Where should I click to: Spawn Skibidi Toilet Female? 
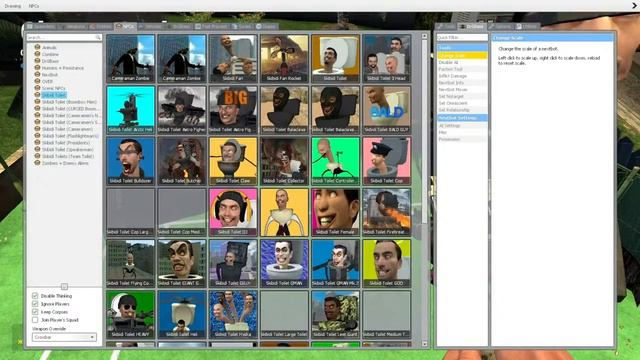click(x=336, y=212)
